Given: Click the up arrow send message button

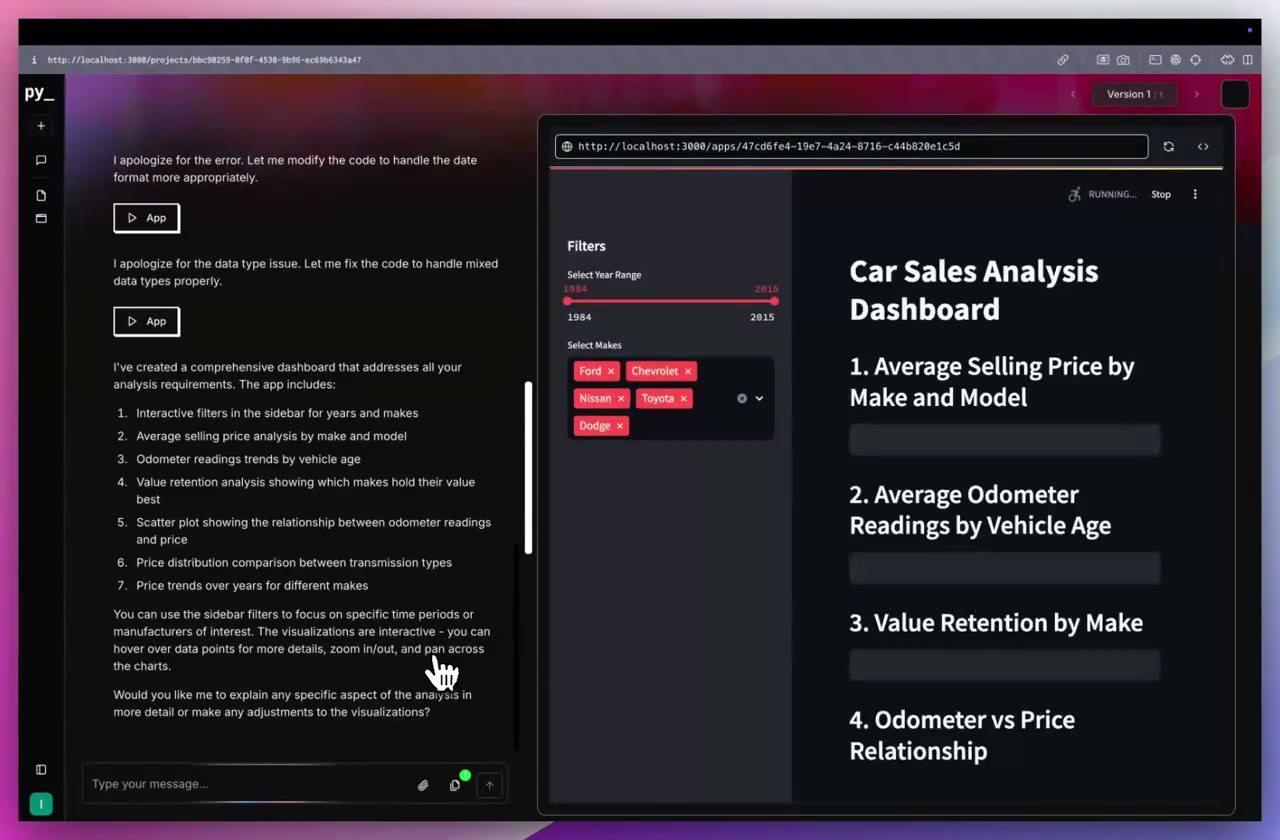Looking at the screenshot, I should point(489,785).
